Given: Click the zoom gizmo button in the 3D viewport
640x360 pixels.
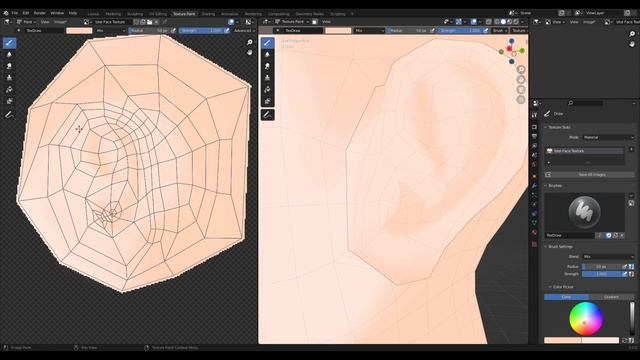Looking at the screenshot, I should [521, 69].
